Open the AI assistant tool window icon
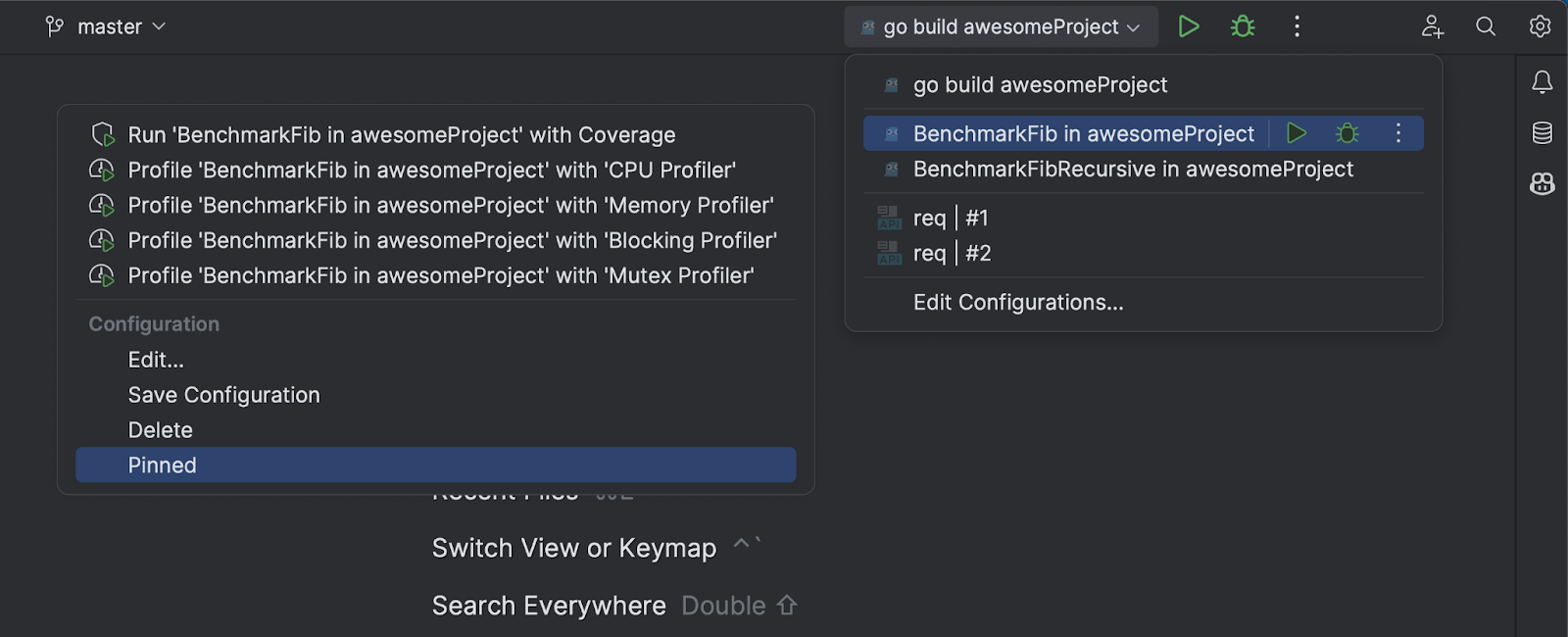 point(1543,183)
